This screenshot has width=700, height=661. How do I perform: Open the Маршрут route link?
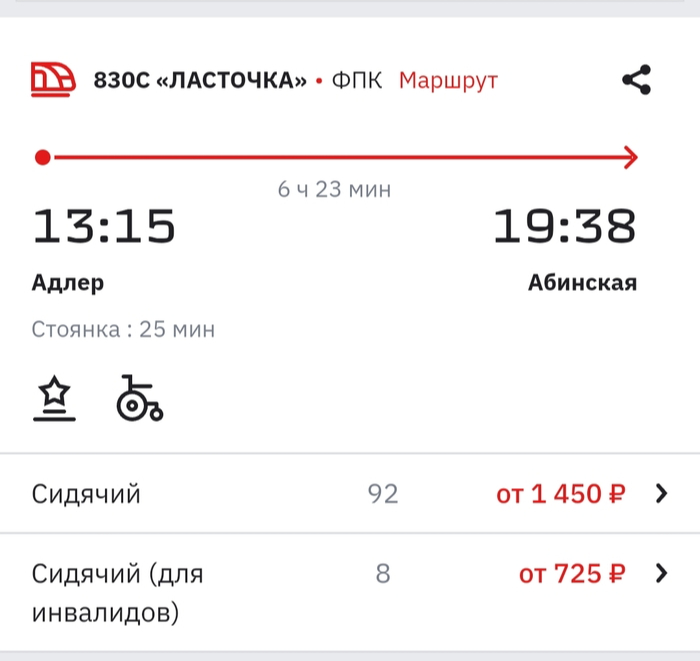coord(448,80)
